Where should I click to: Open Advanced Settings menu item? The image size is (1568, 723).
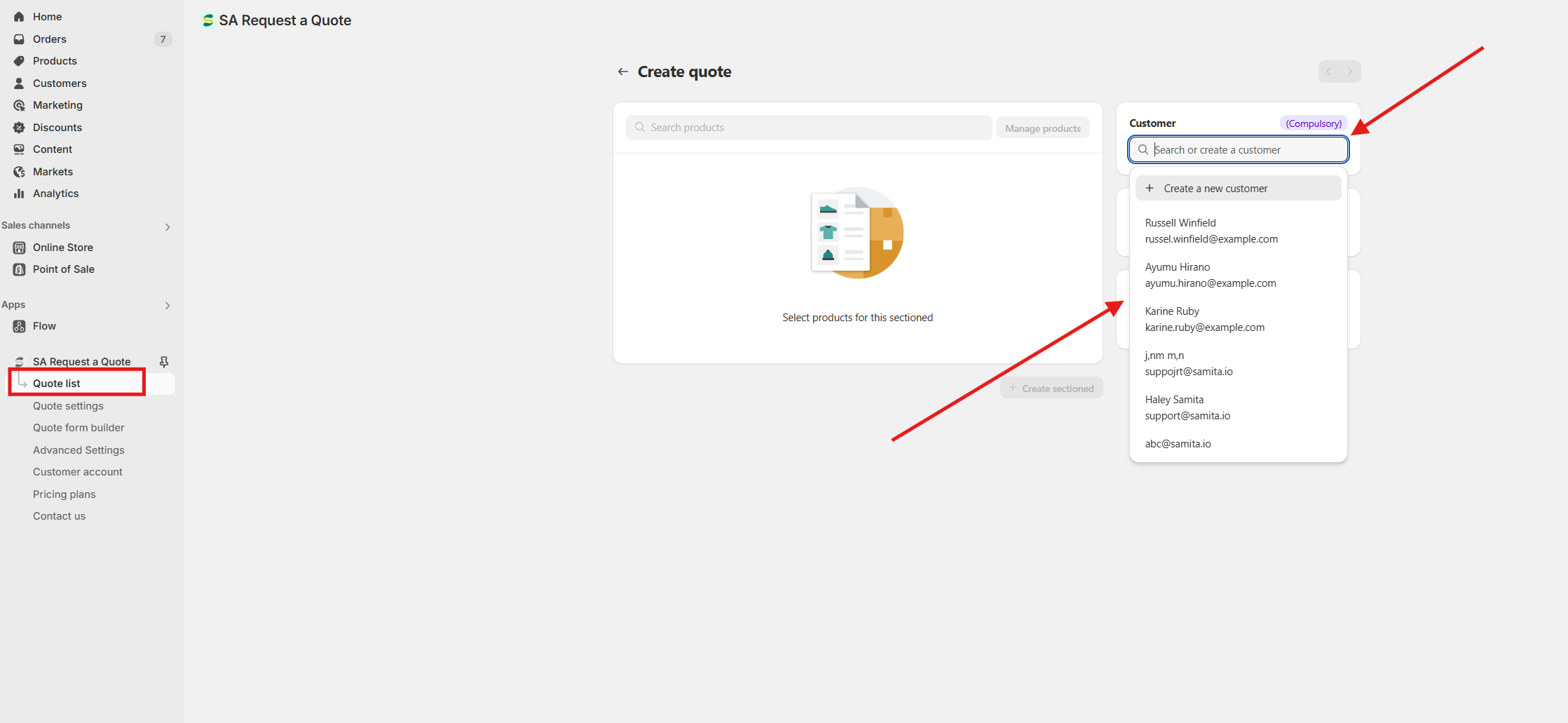[79, 450]
